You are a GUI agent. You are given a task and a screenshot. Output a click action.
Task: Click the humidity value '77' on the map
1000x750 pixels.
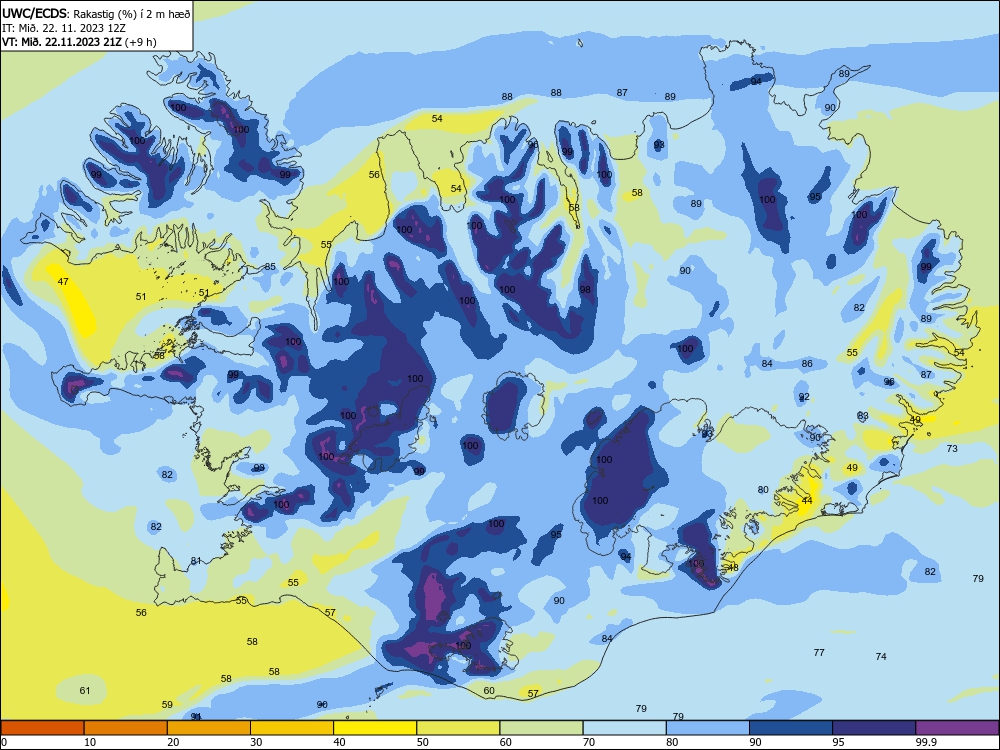pos(820,652)
